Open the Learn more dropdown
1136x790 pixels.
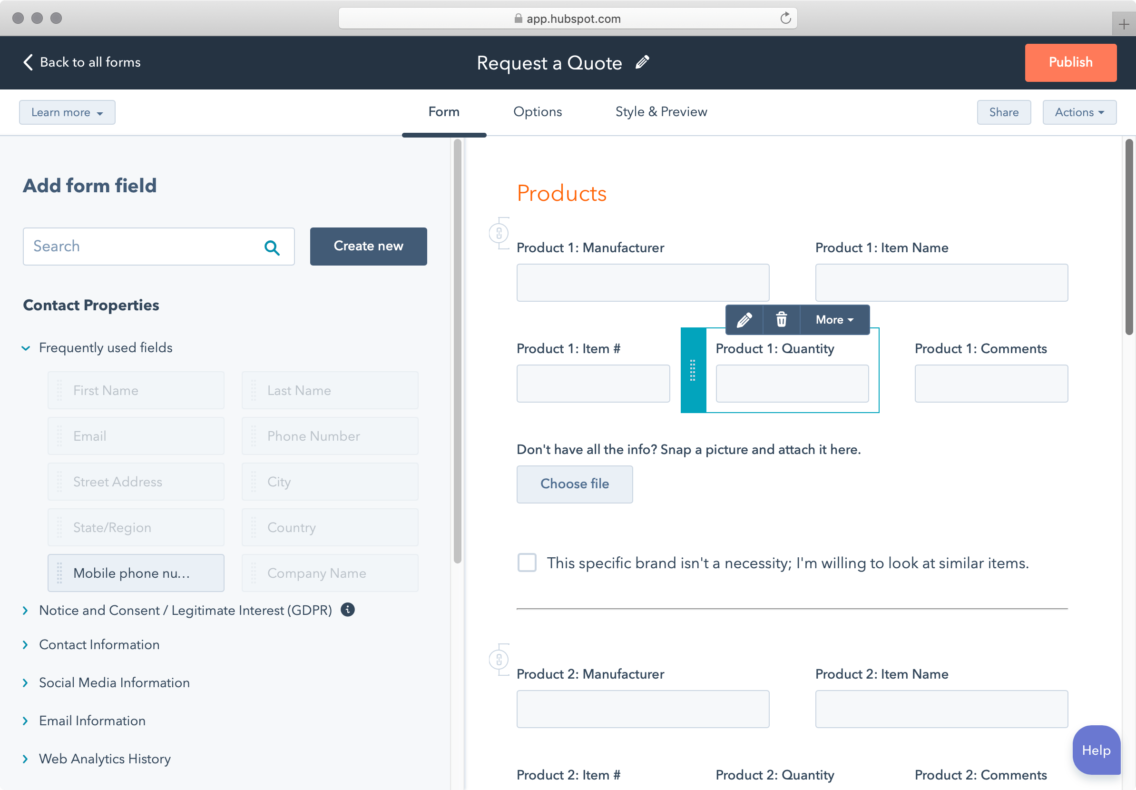(x=66, y=112)
